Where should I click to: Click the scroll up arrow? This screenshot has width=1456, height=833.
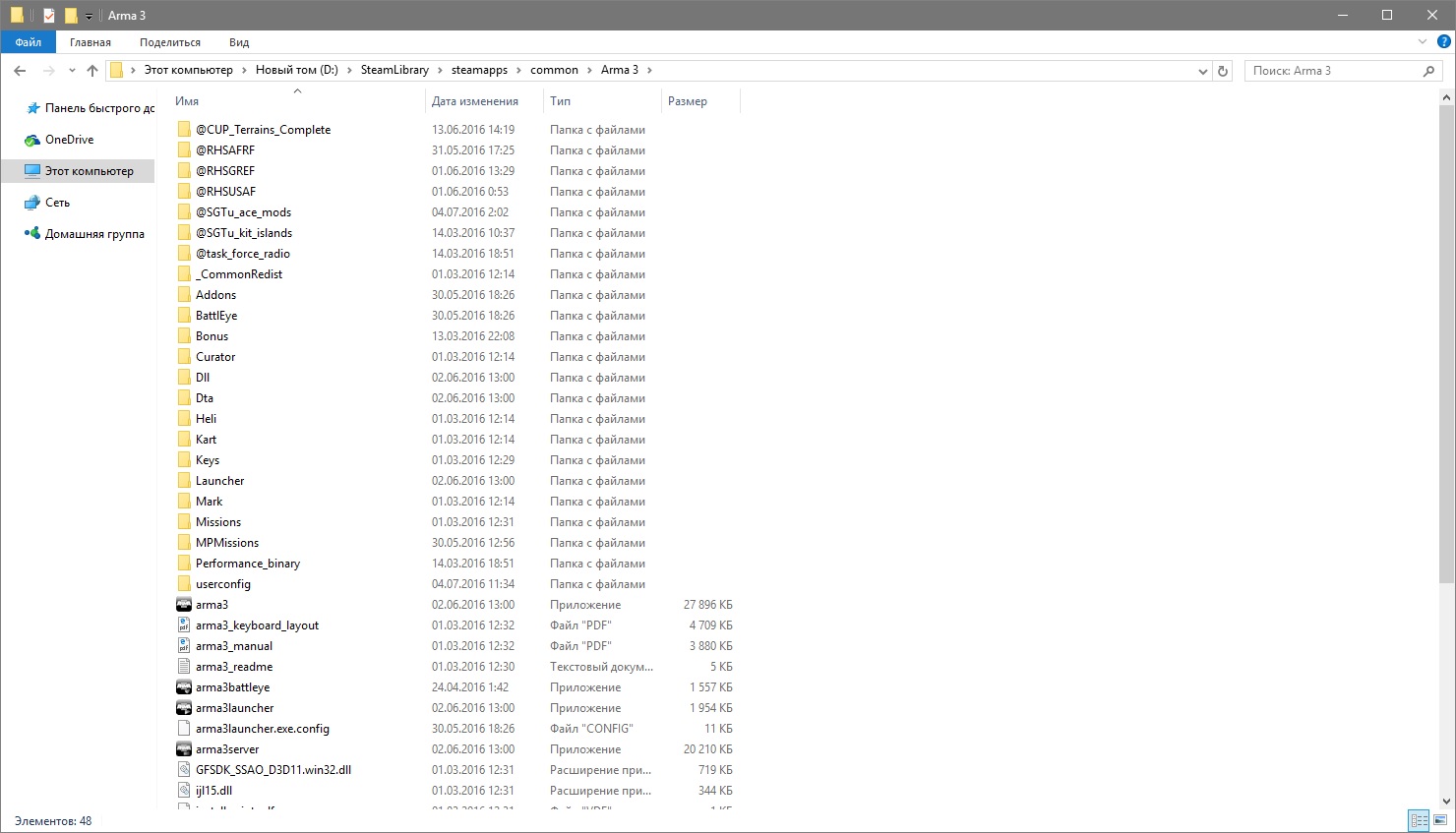[x=1446, y=96]
